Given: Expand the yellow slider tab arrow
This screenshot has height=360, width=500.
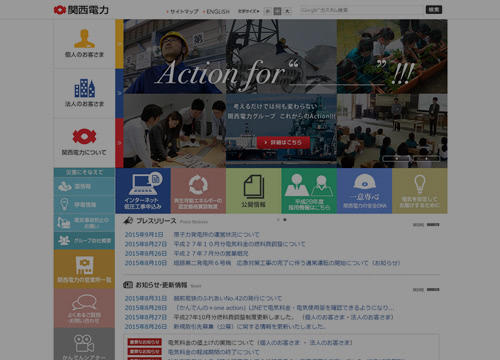Looking at the screenshot, I should point(119,44).
